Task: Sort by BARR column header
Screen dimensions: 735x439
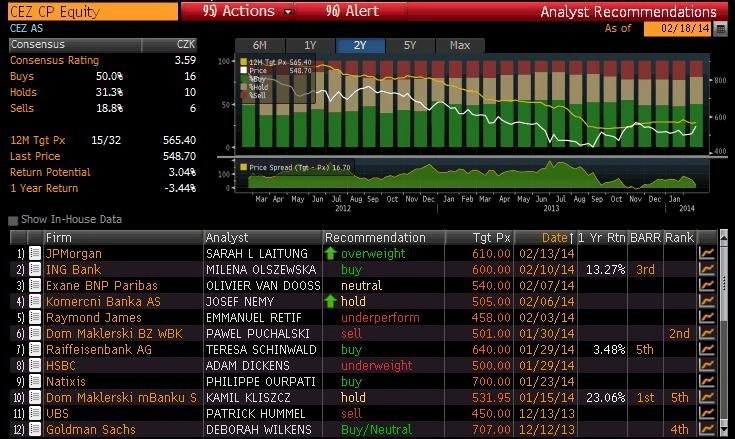Action: pyautogui.click(x=645, y=238)
